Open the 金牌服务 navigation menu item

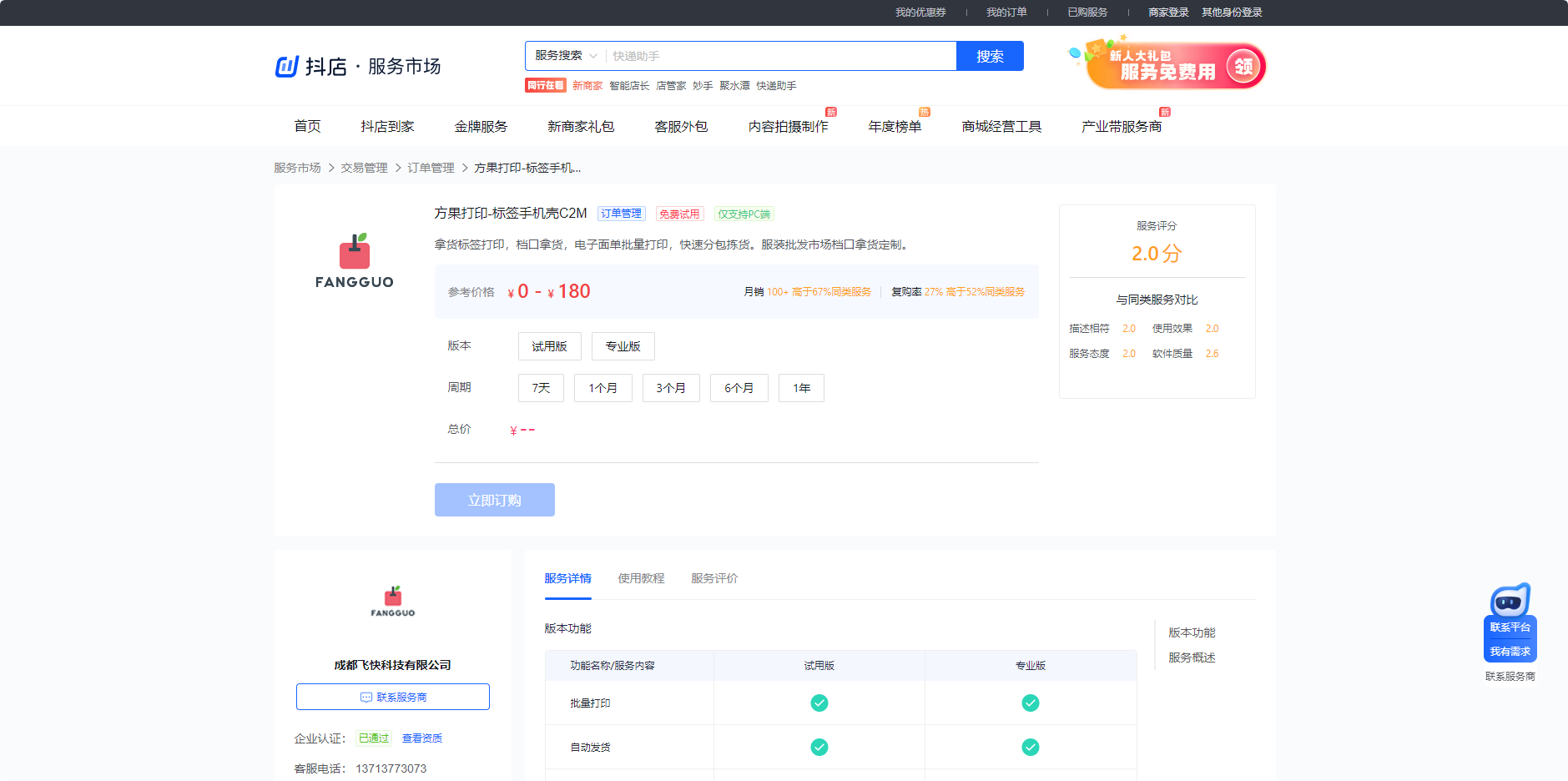point(481,126)
